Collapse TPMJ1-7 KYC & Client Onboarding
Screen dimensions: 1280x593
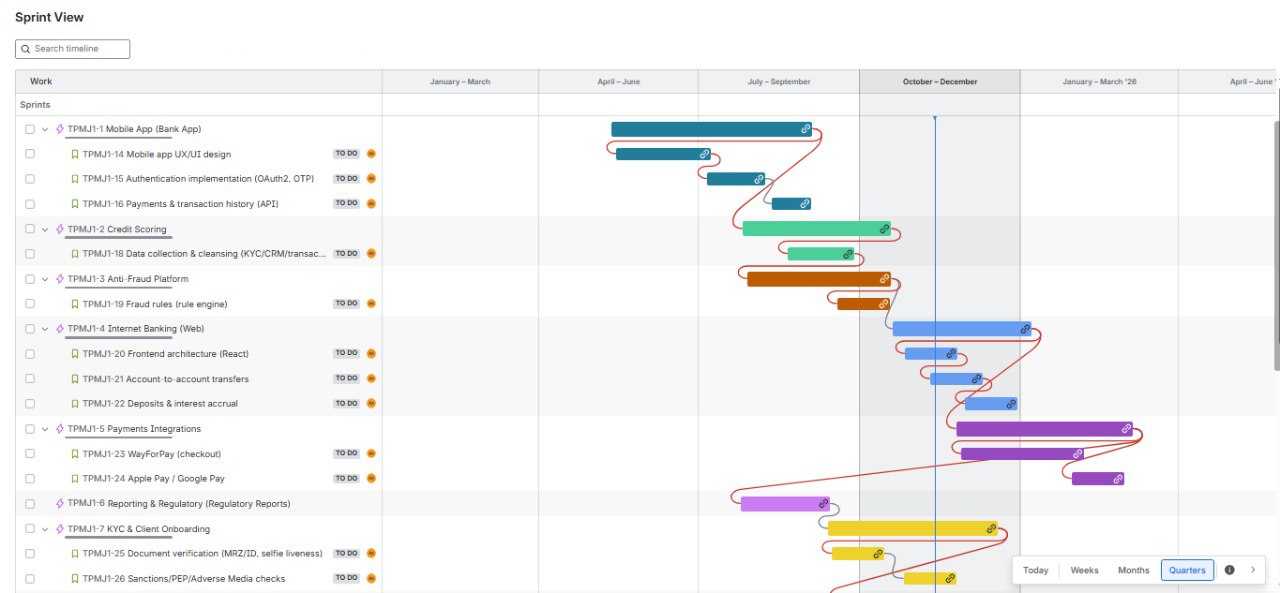45,529
